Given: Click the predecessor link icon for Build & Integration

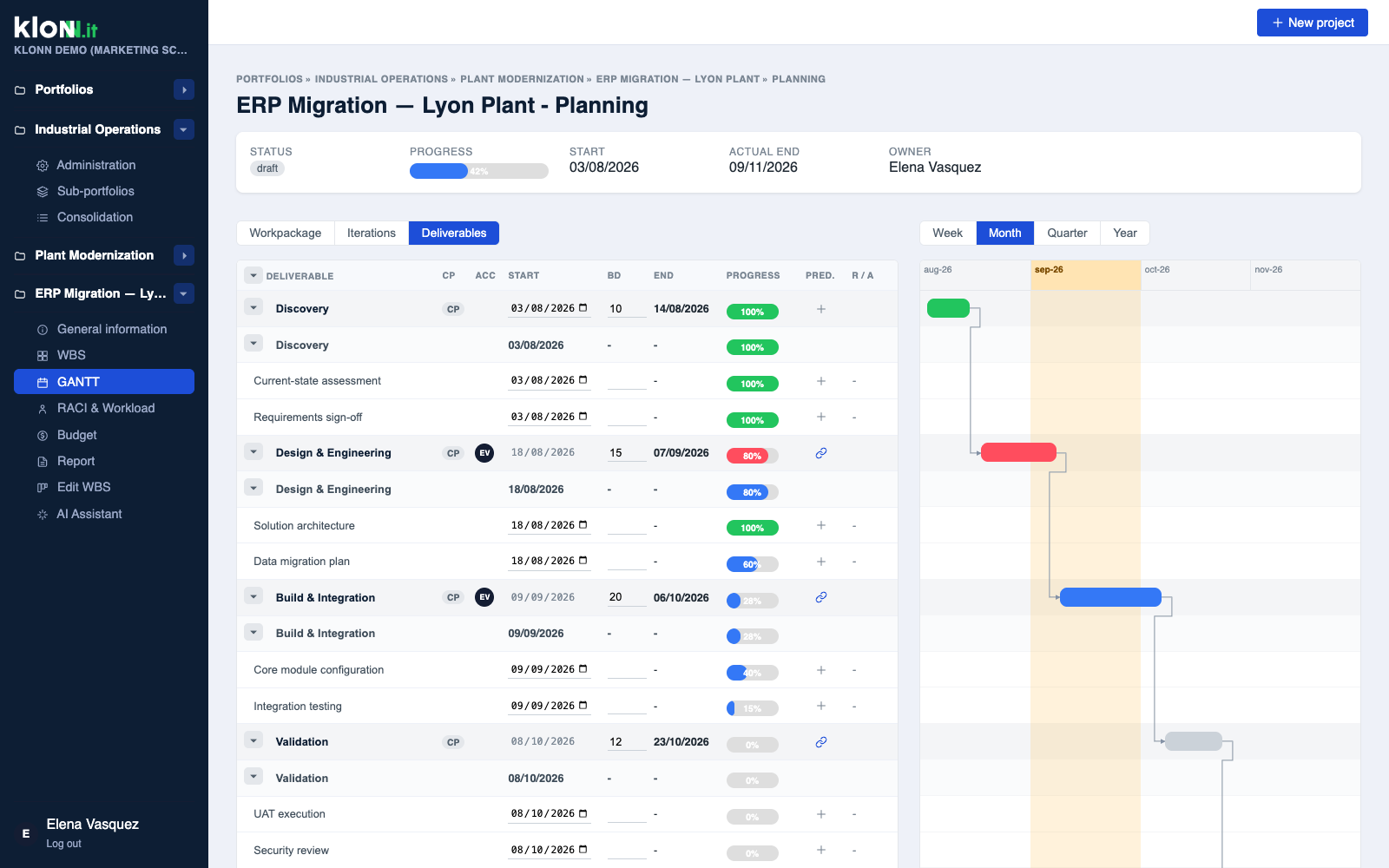Looking at the screenshot, I should (x=820, y=597).
